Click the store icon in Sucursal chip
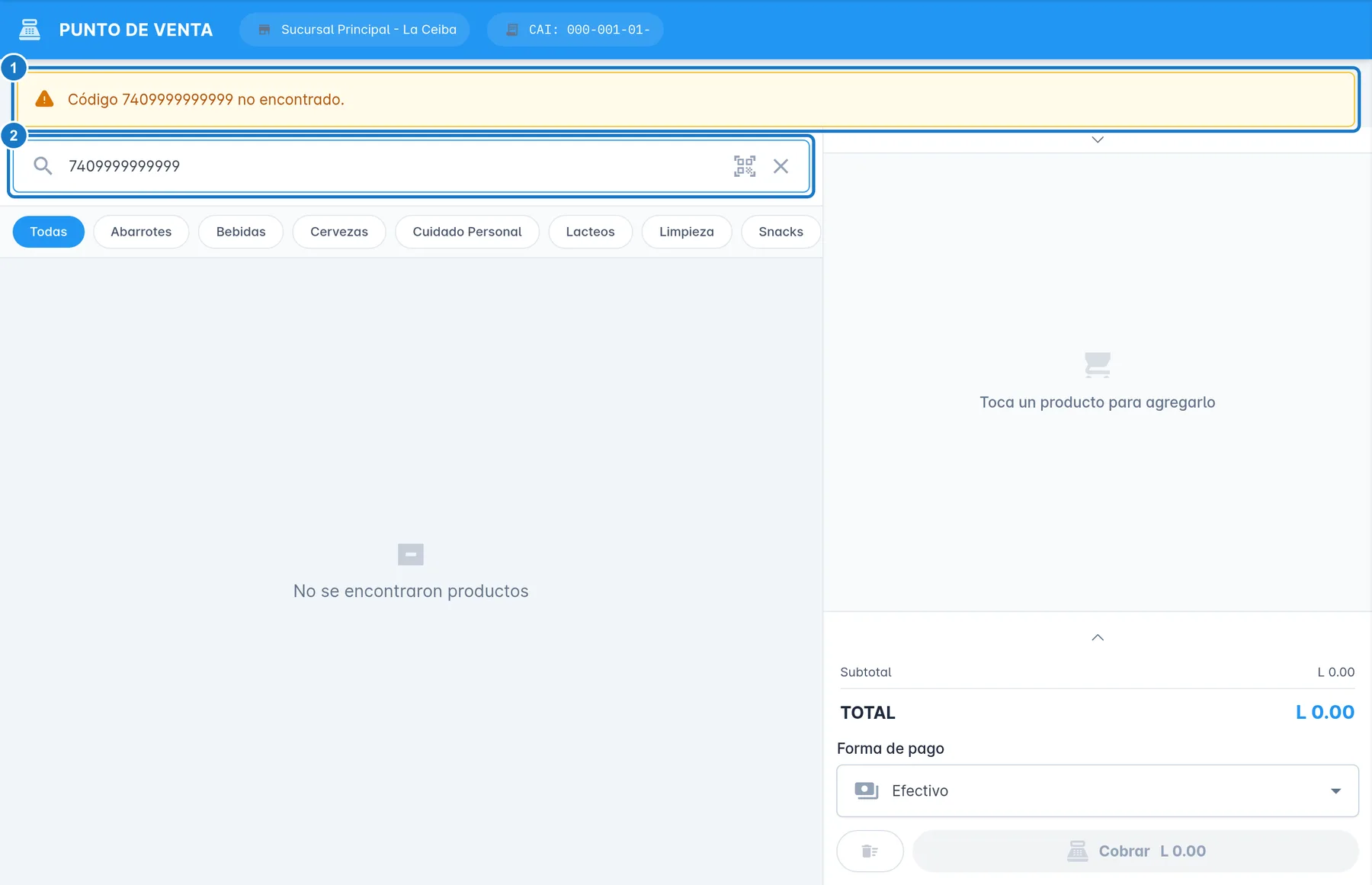The image size is (1372, 885). pos(264,30)
